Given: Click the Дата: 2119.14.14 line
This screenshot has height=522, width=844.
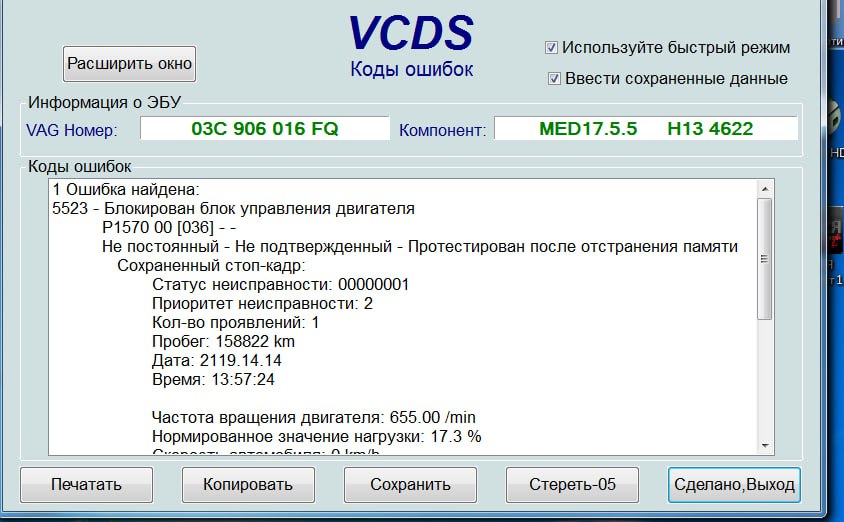Looking at the screenshot, I should click(217, 361).
